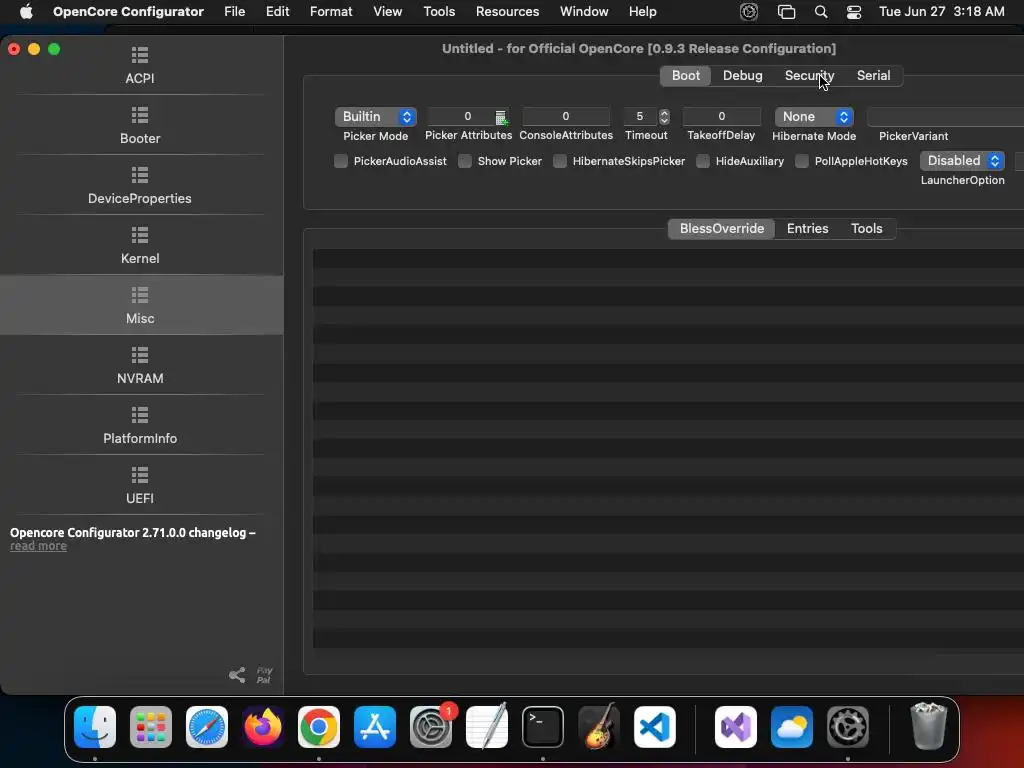Click the ConsoleAttributes value field
The width and height of the screenshot is (1024, 768).
(566, 116)
